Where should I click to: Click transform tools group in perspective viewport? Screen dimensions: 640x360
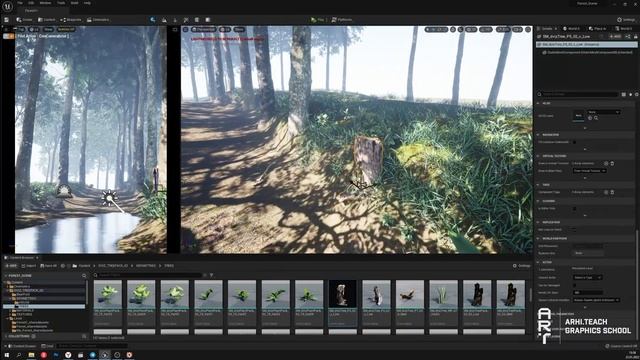click(x=436, y=29)
